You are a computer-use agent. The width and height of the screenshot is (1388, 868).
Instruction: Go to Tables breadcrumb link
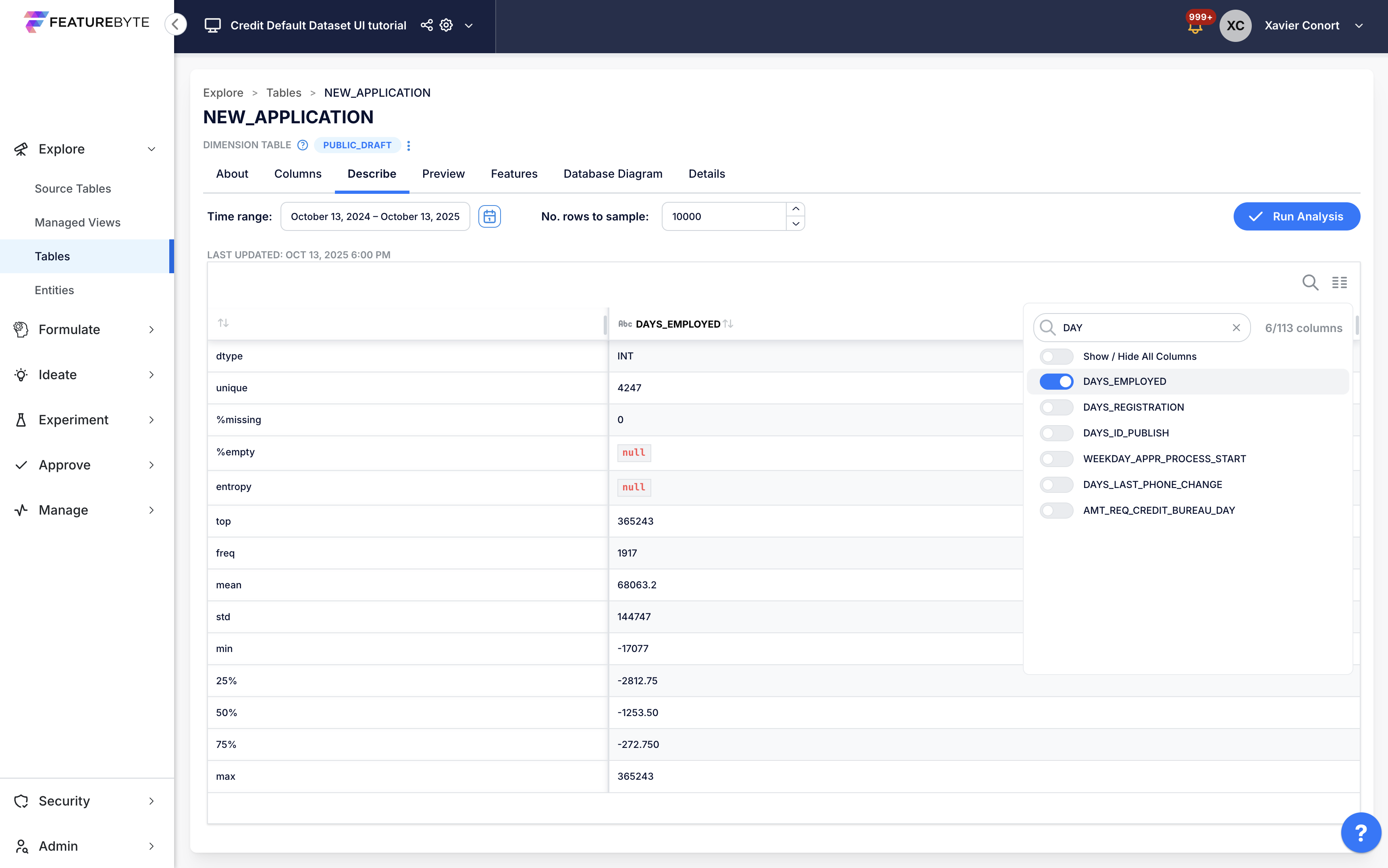tap(284, 93)
